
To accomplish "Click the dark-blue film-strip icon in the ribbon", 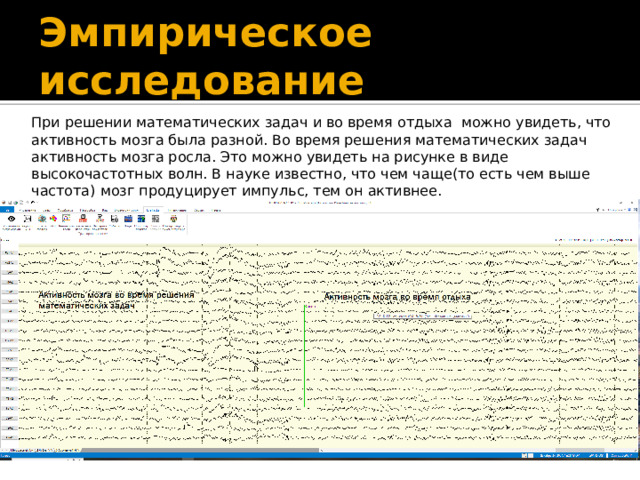I will (x=128, y=219).
